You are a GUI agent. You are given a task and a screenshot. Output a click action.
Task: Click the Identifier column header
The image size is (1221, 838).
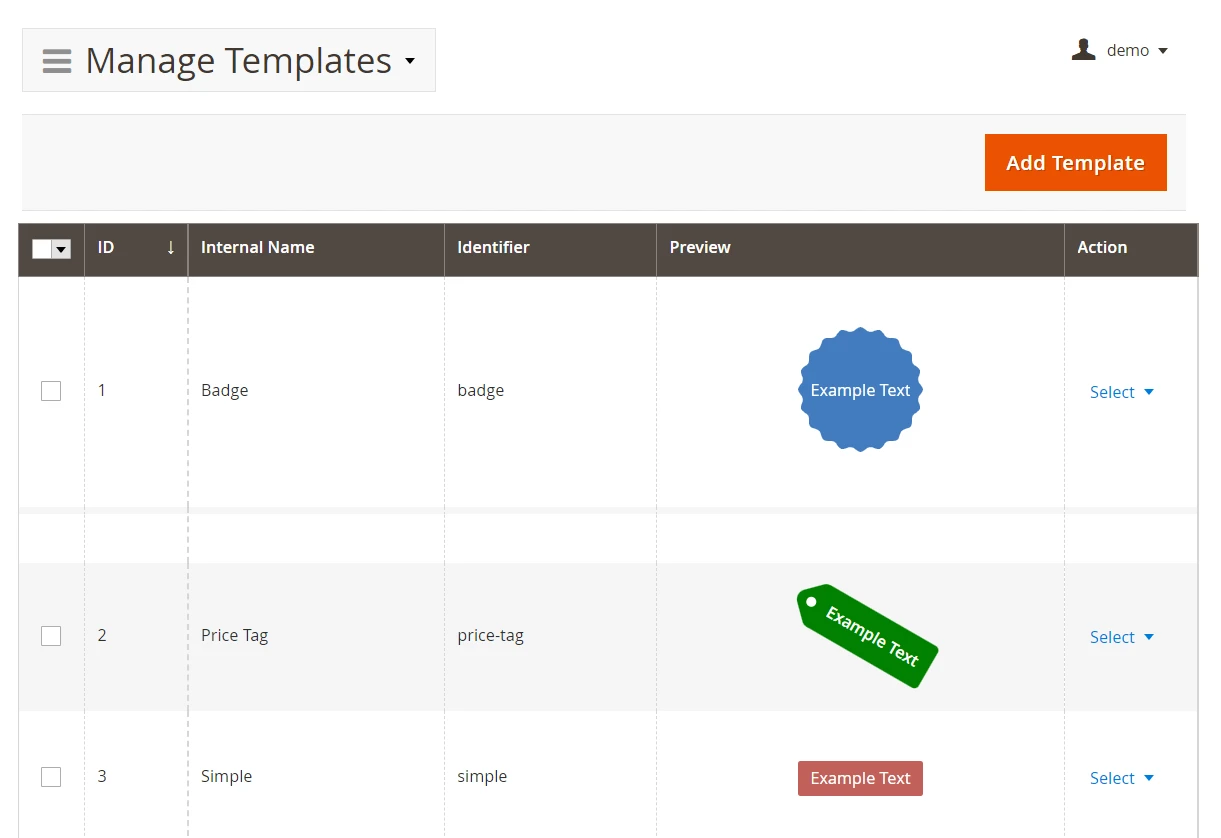coord(493,248)
